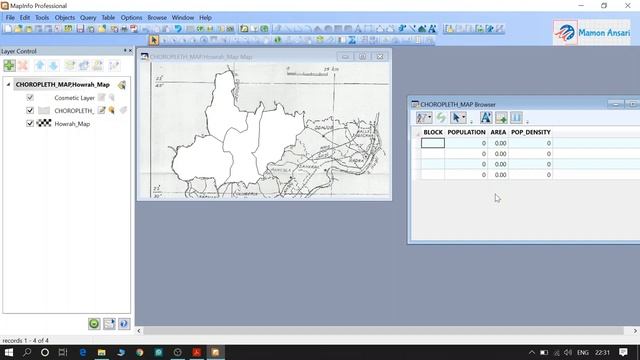The height and width of the screenshot is (360, 640).
Task: Click the volume speaker tray icon
Action: (568, 352)
